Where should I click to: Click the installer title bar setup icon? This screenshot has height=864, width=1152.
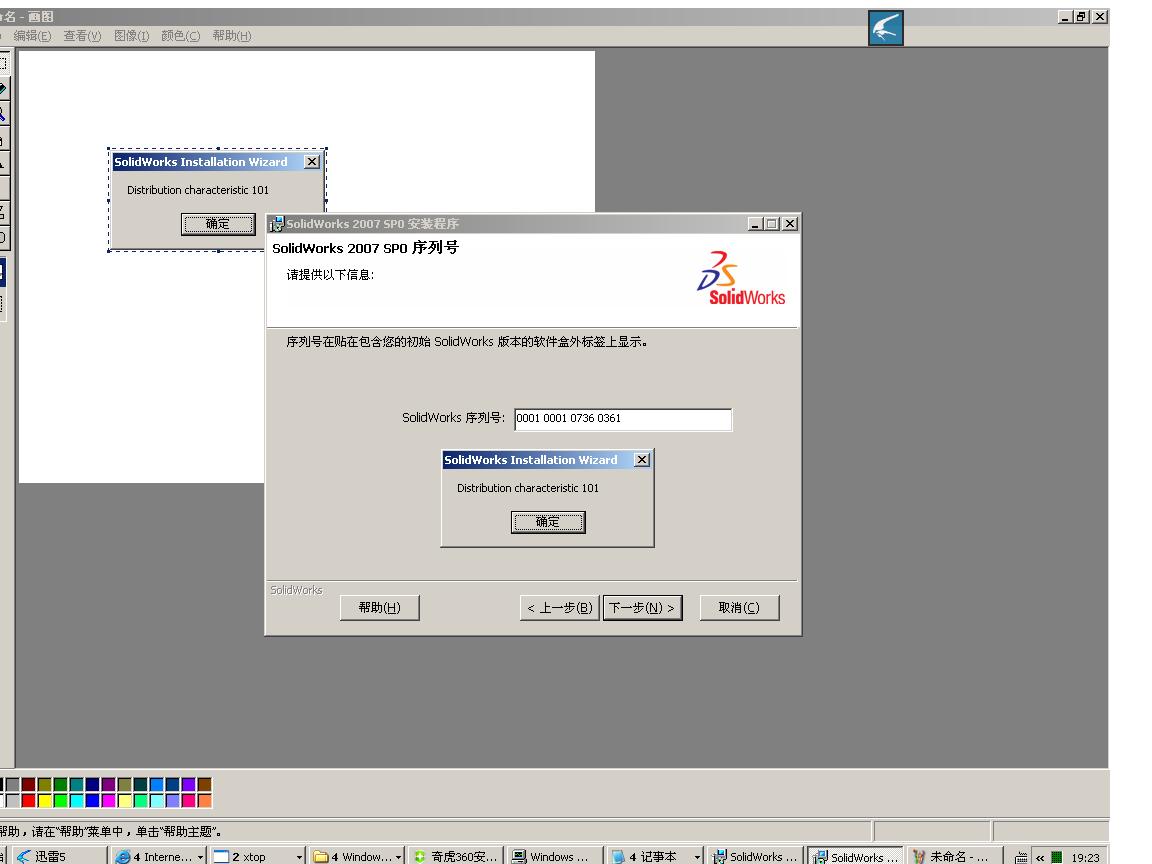276,223
